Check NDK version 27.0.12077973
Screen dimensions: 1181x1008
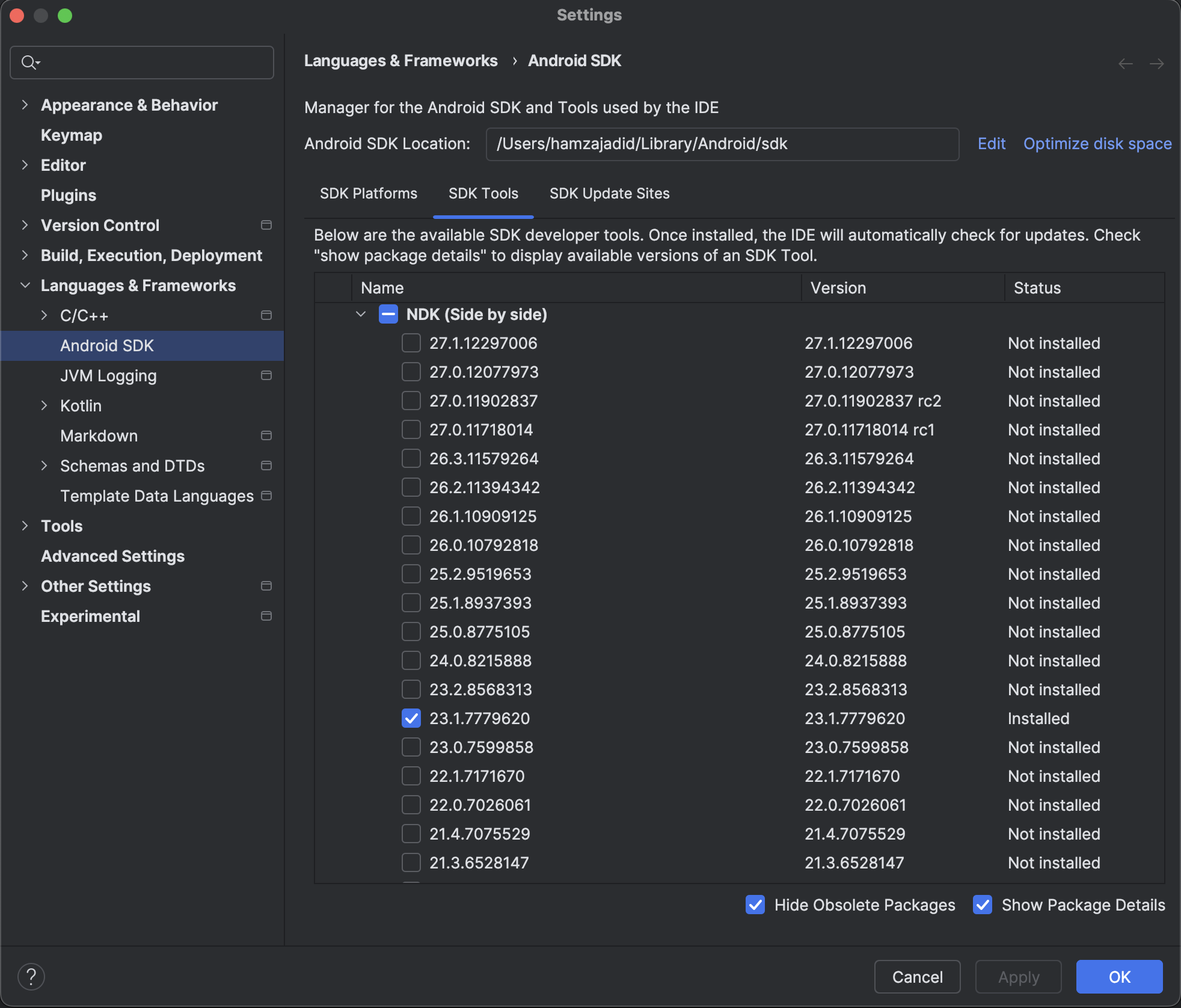click(x=411, y=372)
